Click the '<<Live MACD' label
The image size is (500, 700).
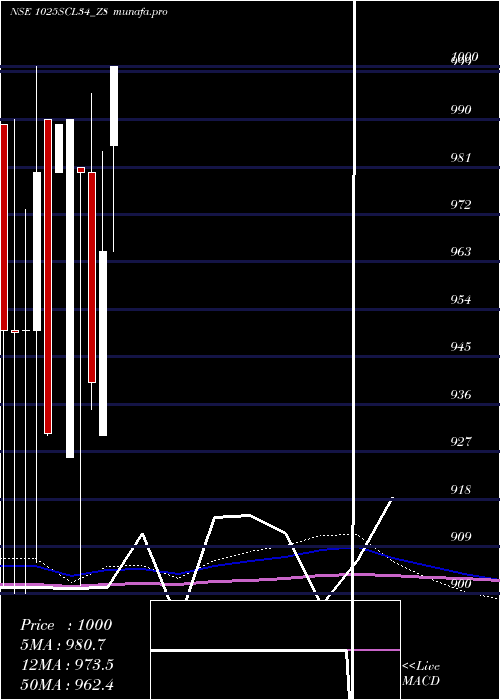click(421, 674)
